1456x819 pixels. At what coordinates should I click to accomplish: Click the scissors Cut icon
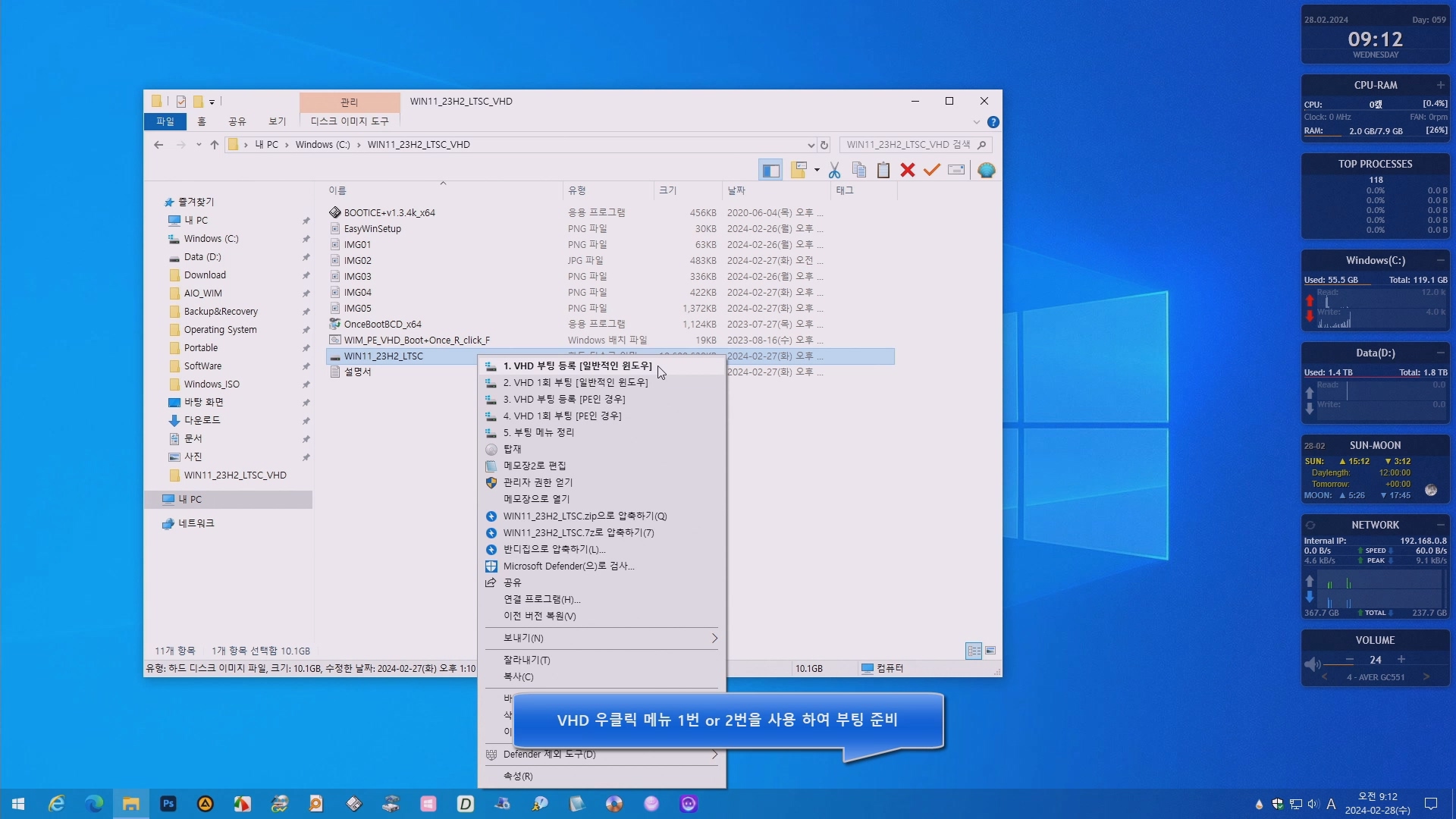tap(834, 171)
